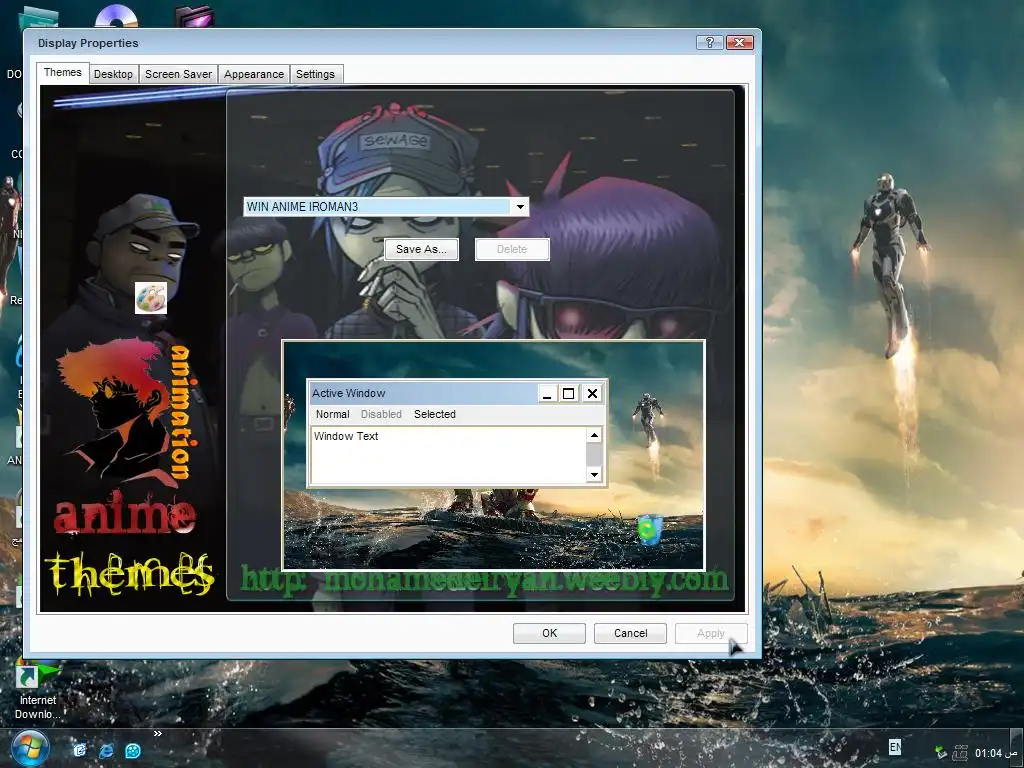Viewport: 1024px width, 768px height.
Task: Click Normal in preview menu bar
Action: [332, 414]
